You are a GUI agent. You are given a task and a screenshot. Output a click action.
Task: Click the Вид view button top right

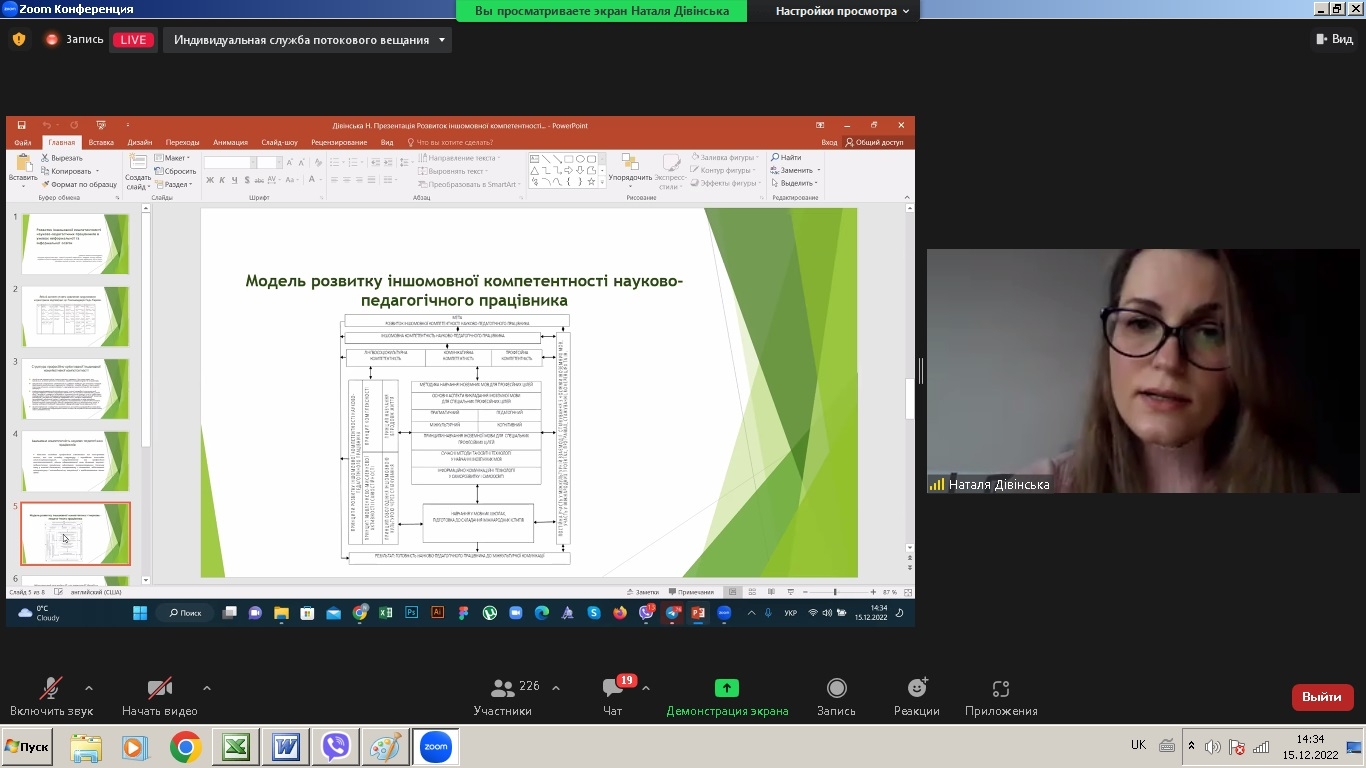click(1334, 40)
